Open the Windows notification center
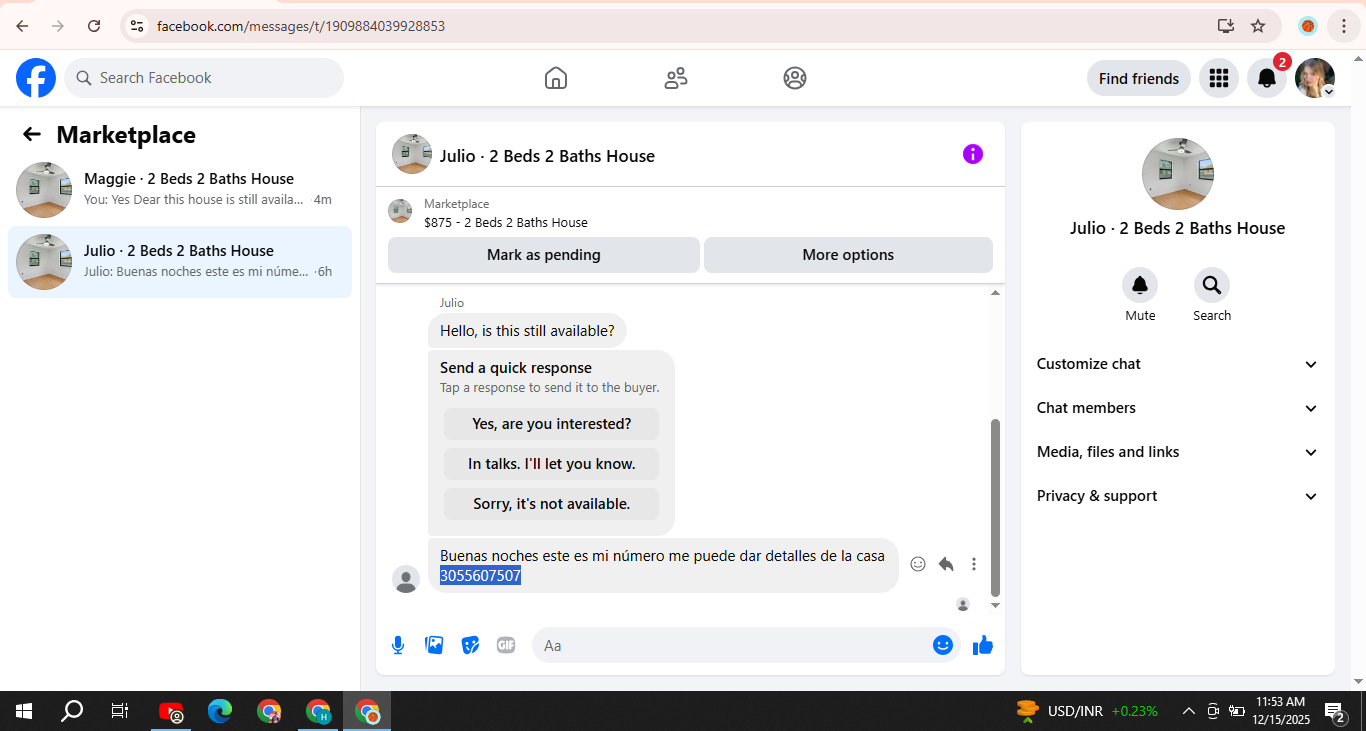The height and width of the screenshot is (731, 1366). [1335, 711]
